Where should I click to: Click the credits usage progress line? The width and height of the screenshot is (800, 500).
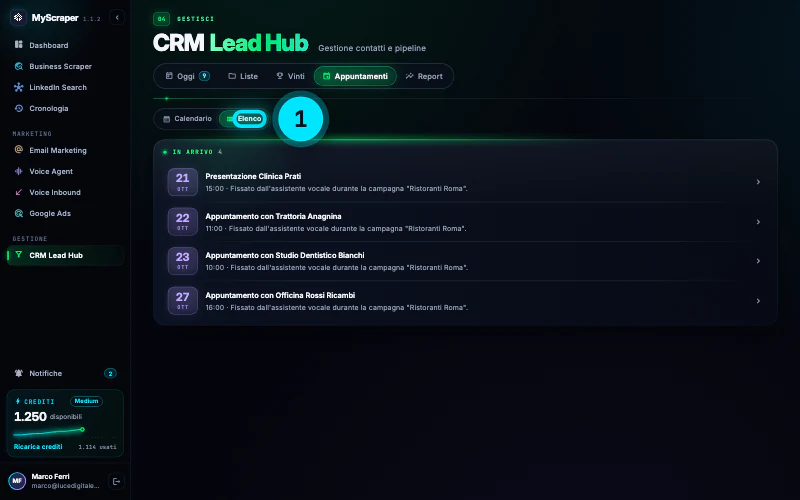click(x=49, y=432)
